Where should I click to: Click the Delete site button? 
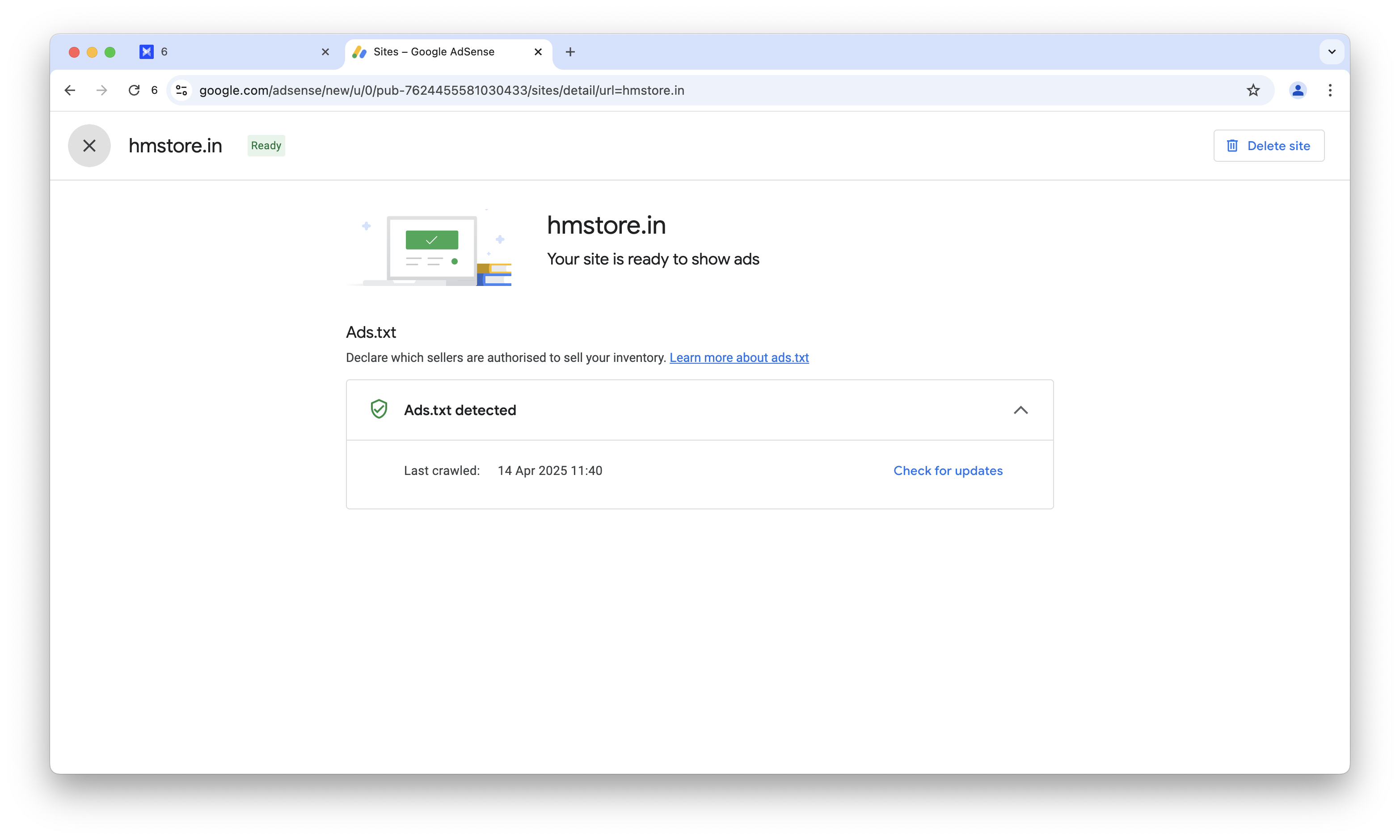coord(1269,146)
